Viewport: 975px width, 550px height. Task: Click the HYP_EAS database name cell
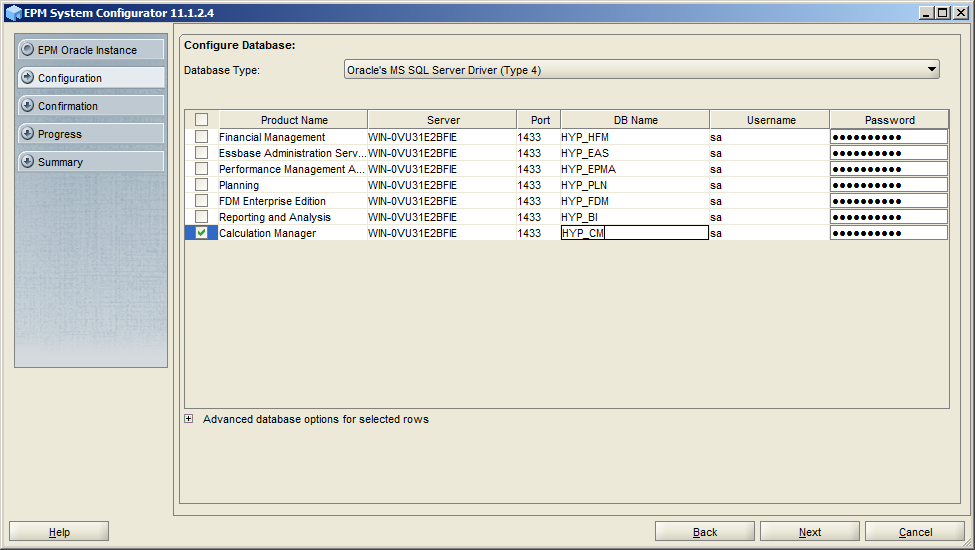(635, 153)
